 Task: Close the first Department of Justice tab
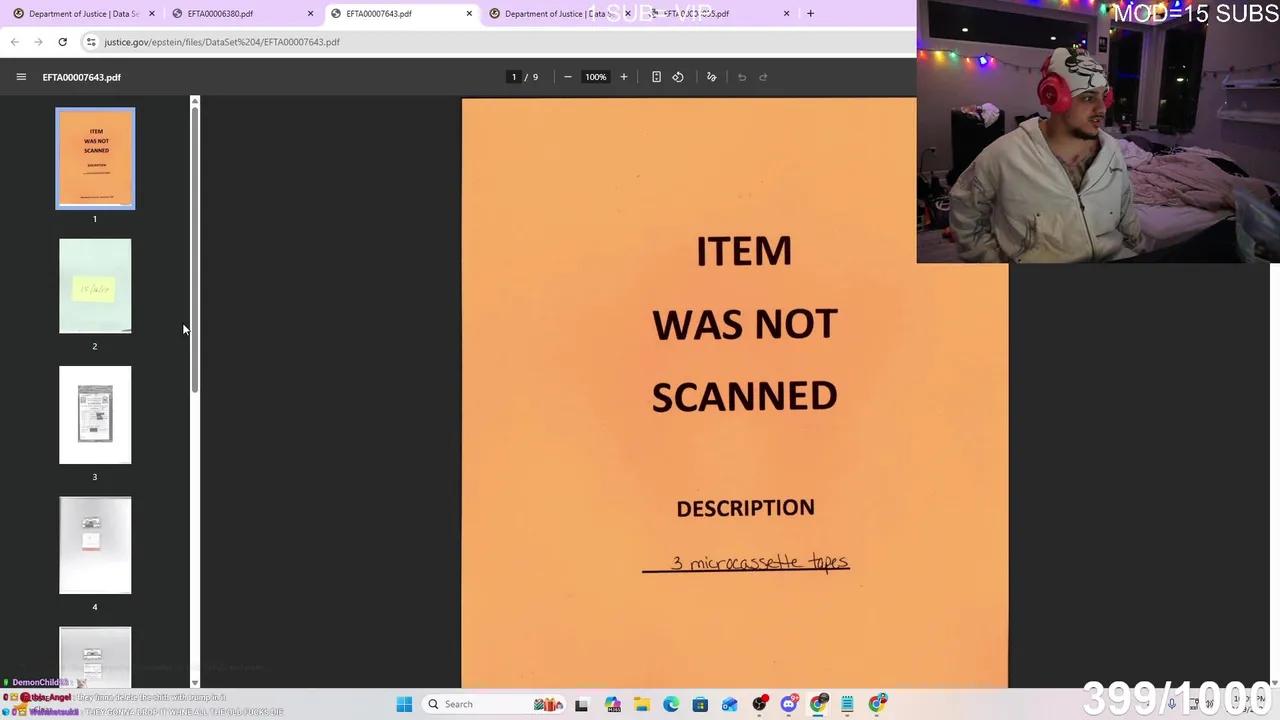tap(152, 14)
